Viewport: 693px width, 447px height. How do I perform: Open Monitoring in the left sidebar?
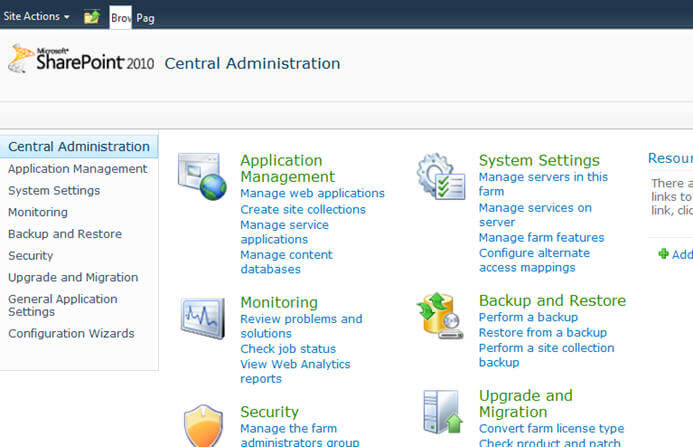38,212
